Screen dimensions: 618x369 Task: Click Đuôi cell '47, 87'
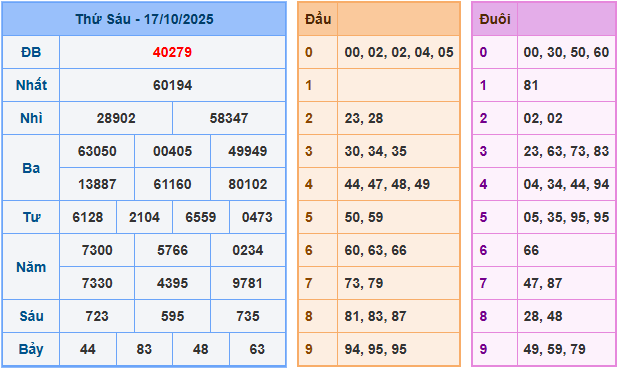(x=543, y=283)
